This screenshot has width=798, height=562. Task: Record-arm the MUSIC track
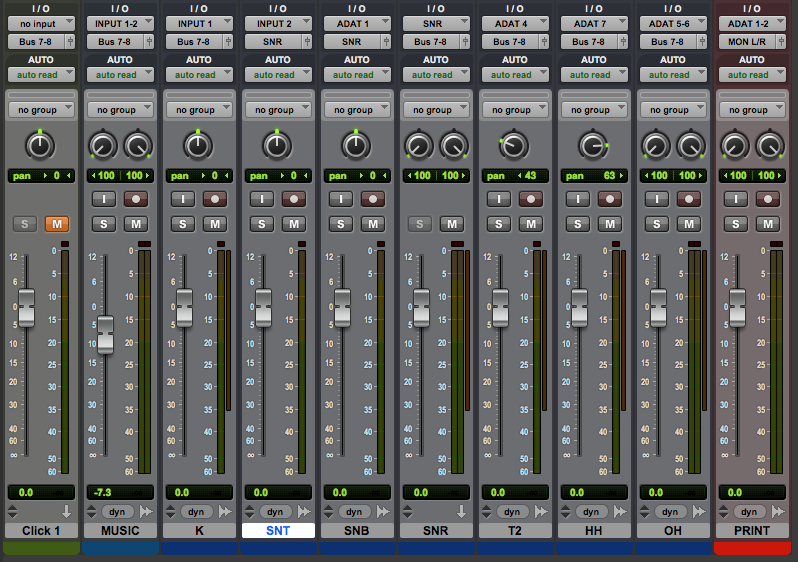(135, 199)
